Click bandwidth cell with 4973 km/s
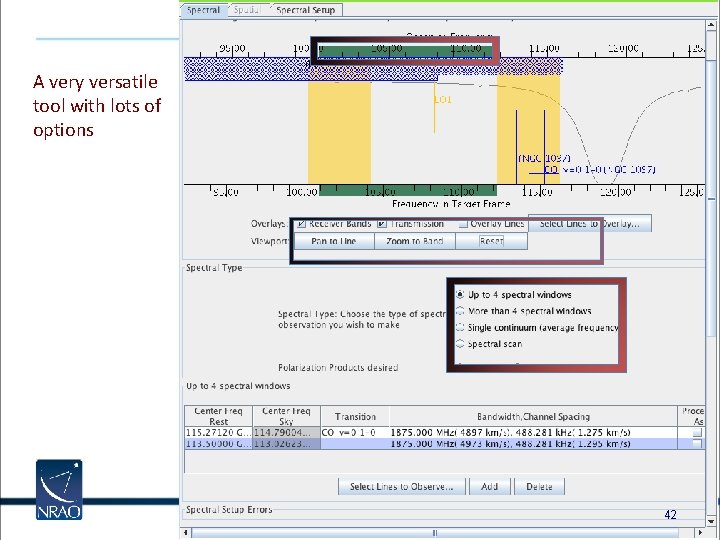Image resolution: width=720 pixels, height=540 pixels. pyautogui.click(x=533, y=444)
